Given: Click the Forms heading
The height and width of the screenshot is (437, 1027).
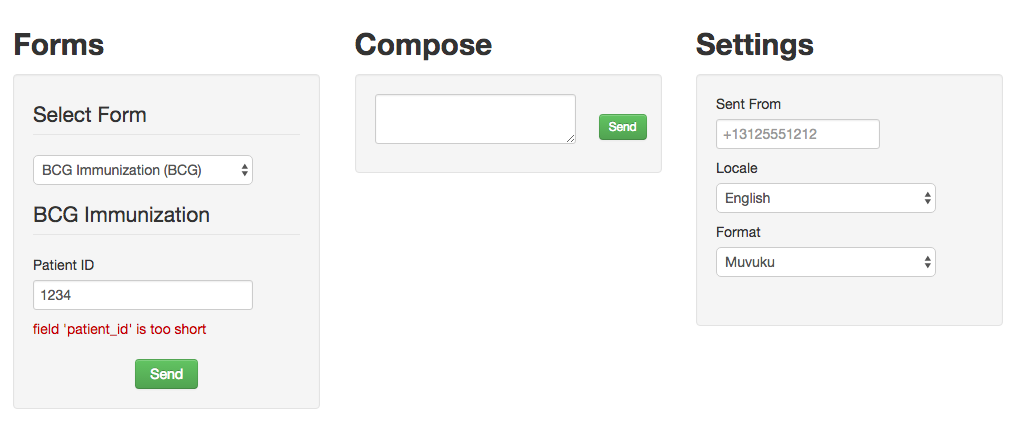Looking at the screenshot, I should point(59,45).
